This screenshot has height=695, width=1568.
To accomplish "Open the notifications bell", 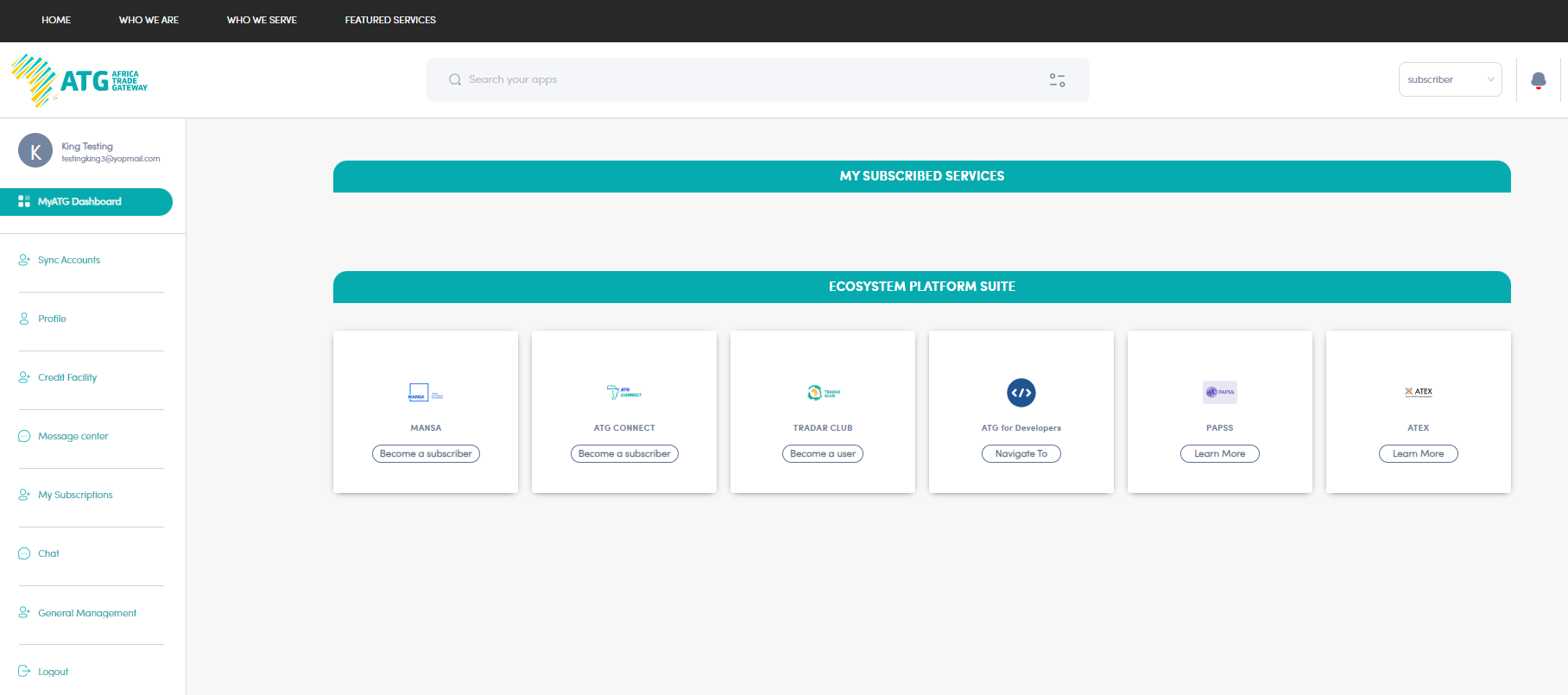I will point(1539,80).
